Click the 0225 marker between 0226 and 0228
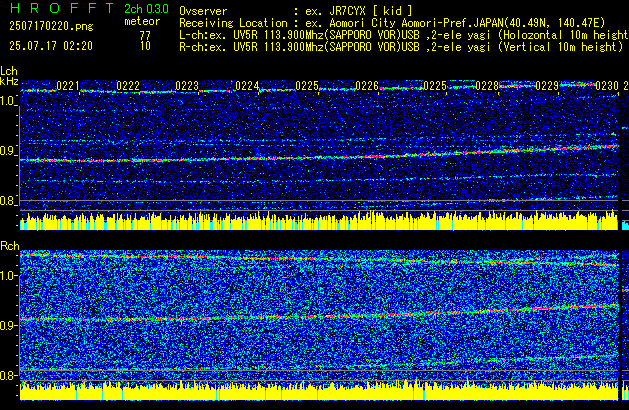This screenshot has width=629, height=410. tap(435, 86)
